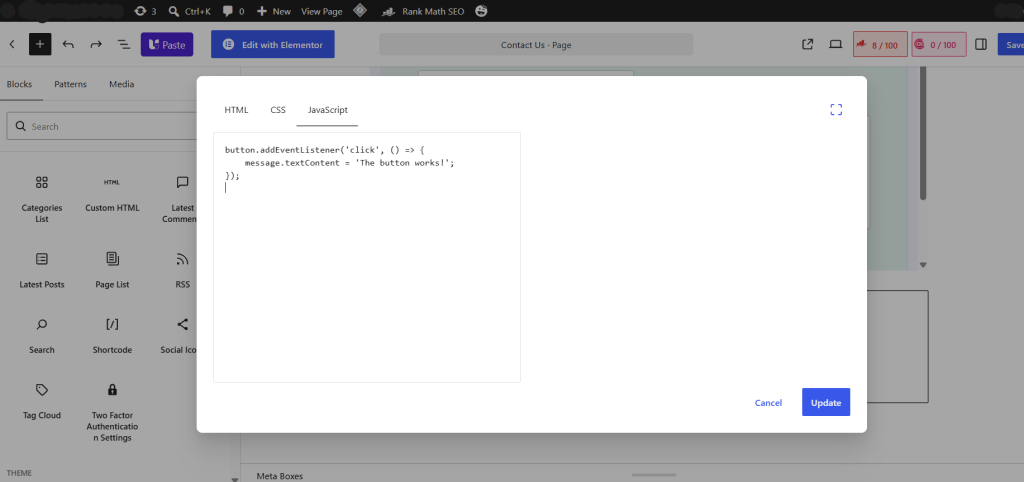Switch to the HTML tab in the dialog
Screen dimensions: 1024x482
pos(236,110)
